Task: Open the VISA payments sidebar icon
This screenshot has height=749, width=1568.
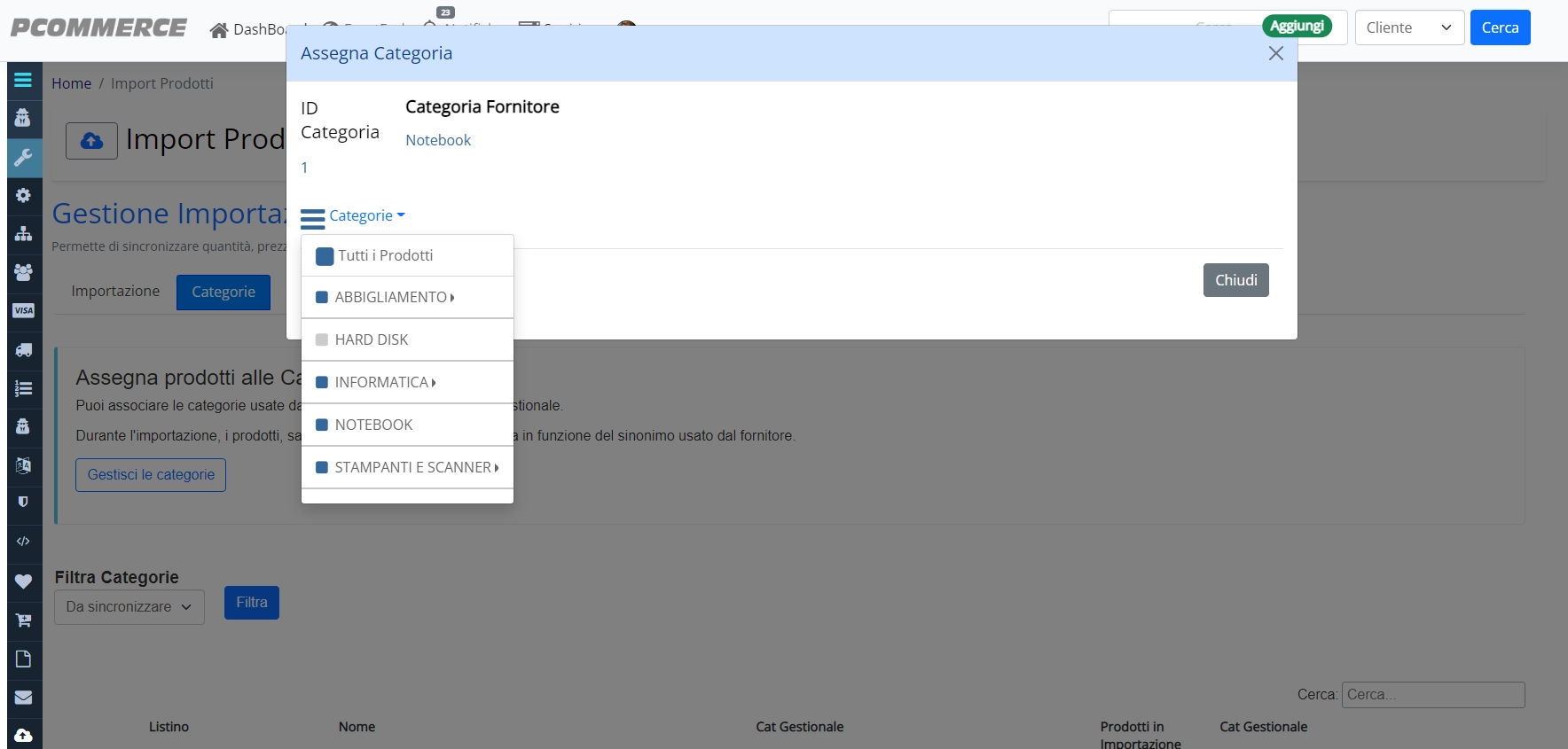Action: [23, 310]
